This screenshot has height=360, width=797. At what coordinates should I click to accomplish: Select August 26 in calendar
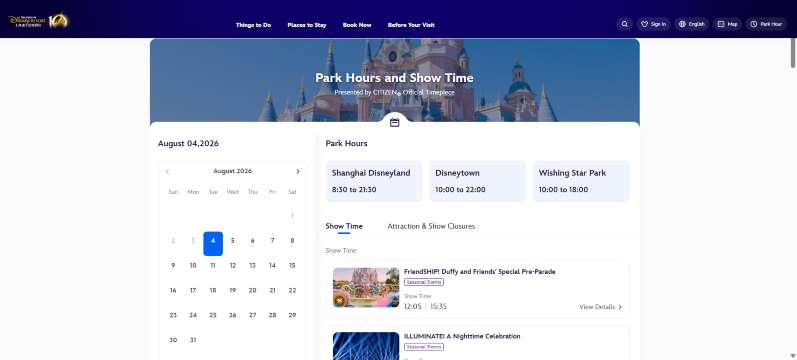click(233, 315)
